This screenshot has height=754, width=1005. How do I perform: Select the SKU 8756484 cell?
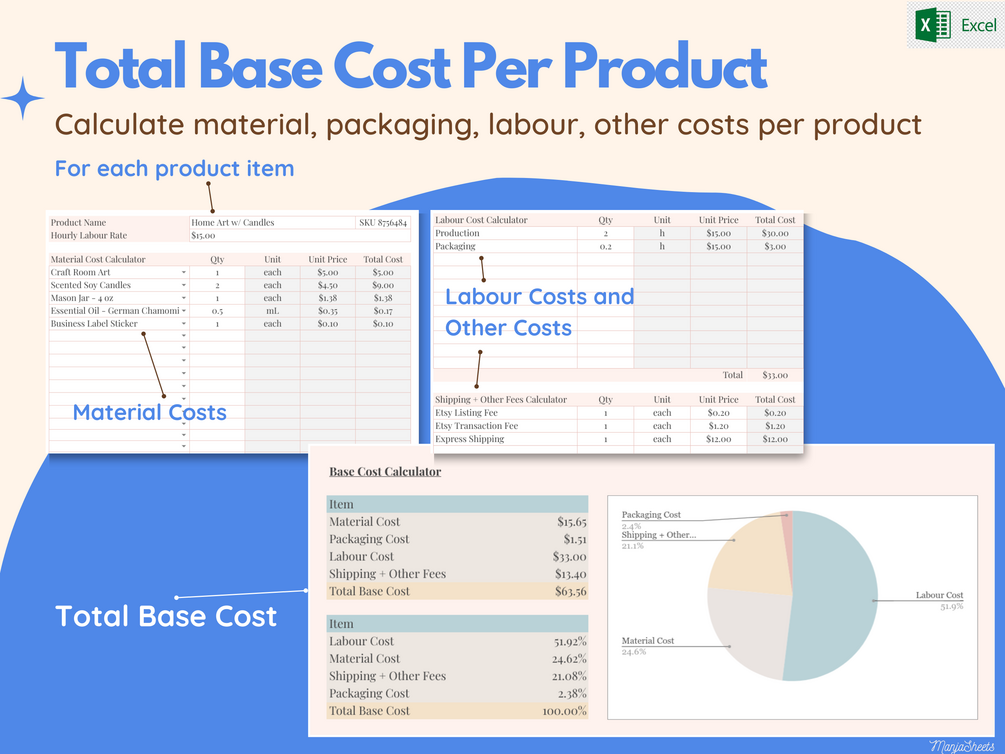(x=383, y=222)
